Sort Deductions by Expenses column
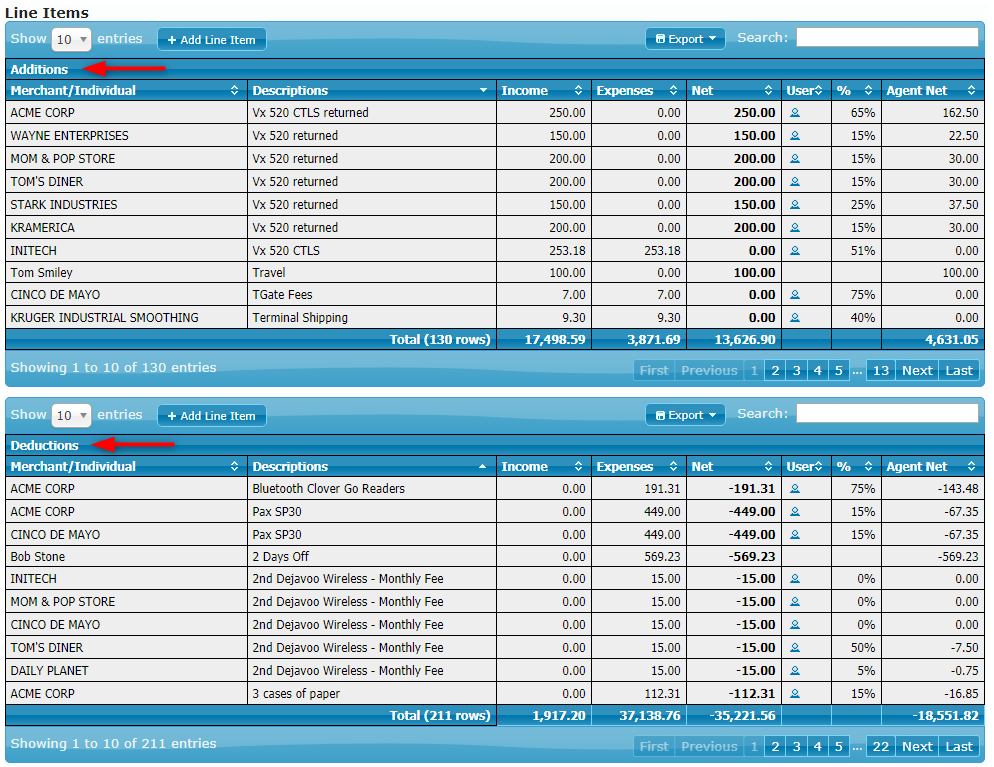 [x=638, y=467]
